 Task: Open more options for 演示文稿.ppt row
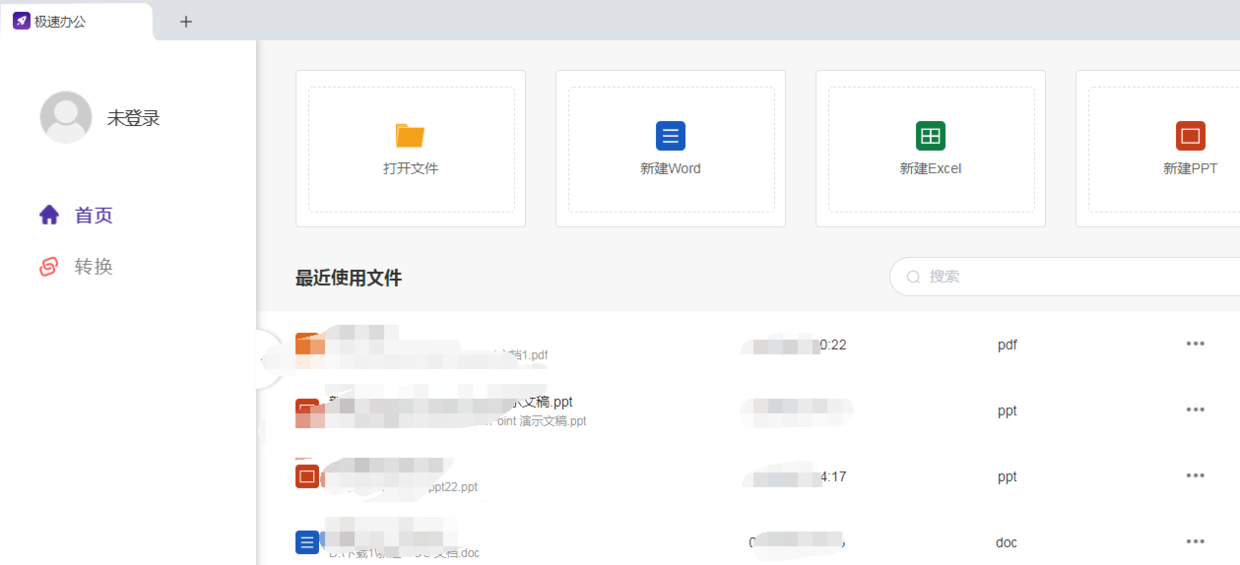tap(1195, 410)
